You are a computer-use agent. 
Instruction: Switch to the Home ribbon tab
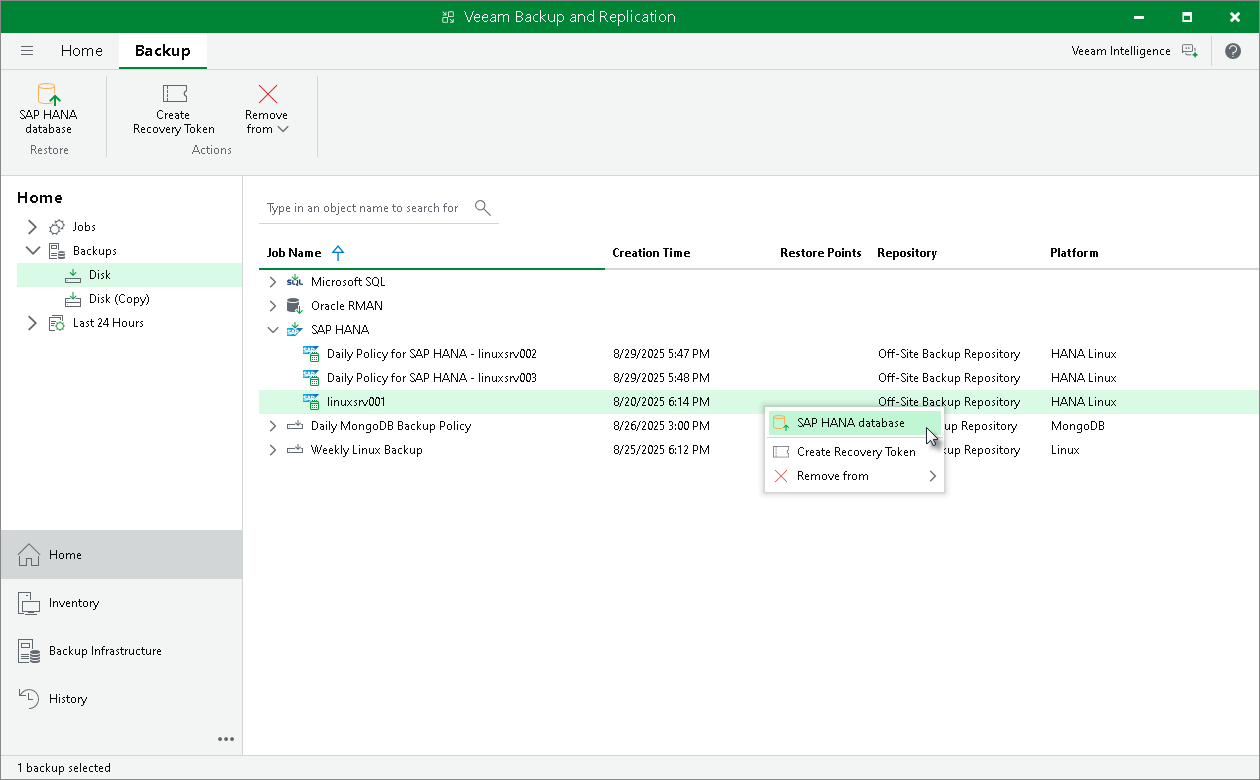point(81,51)
